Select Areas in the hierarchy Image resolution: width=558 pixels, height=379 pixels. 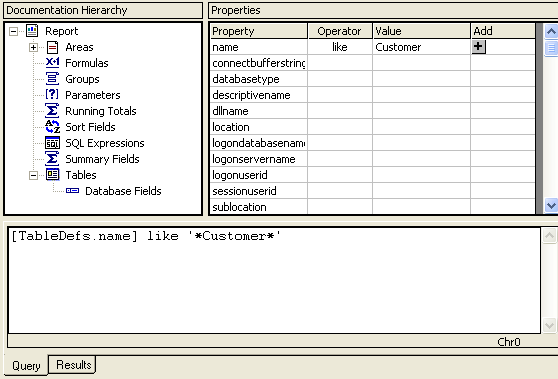tap(79, 47)
